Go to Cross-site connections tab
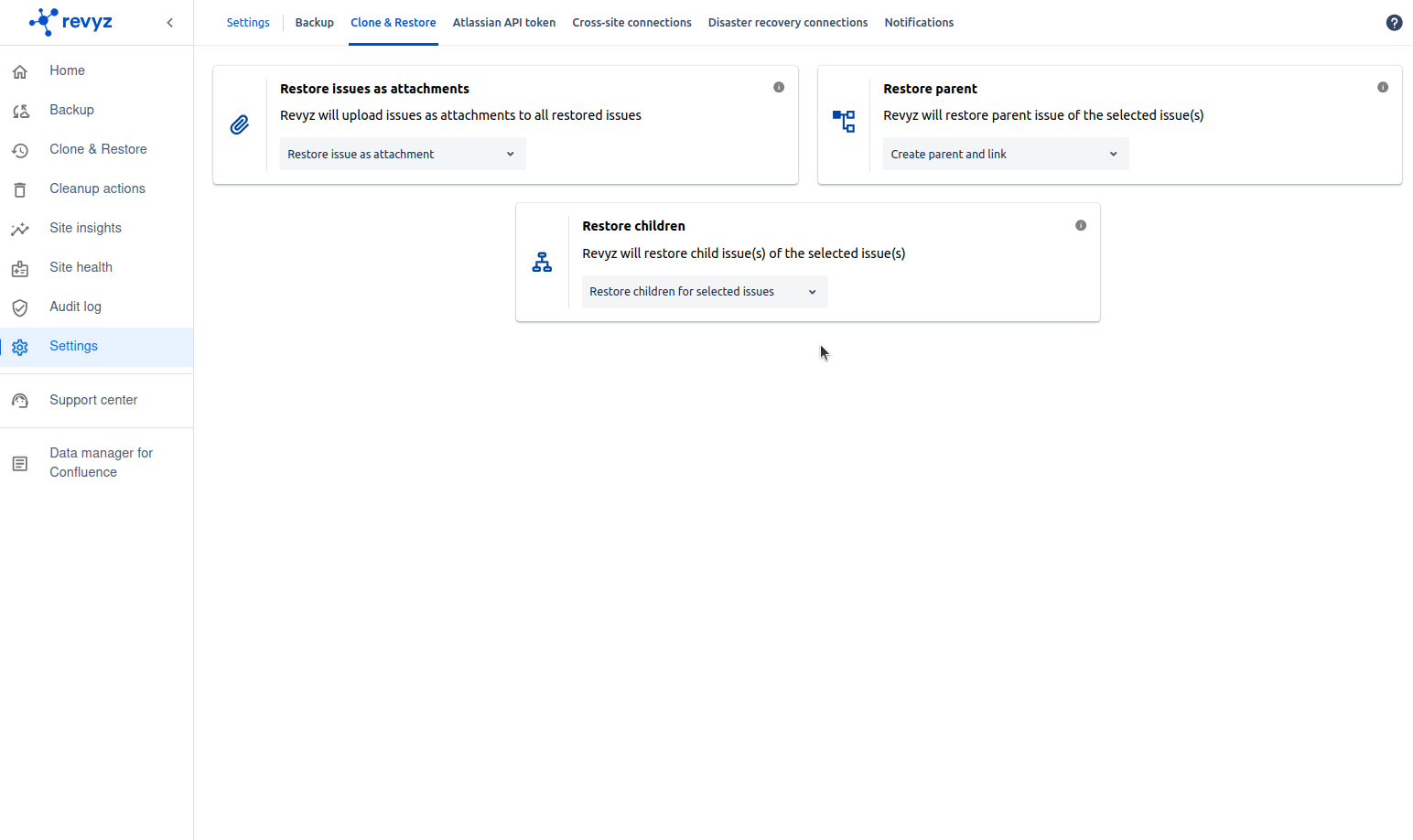Screen dimensions: 1413x840 click(x=631, y=23)
